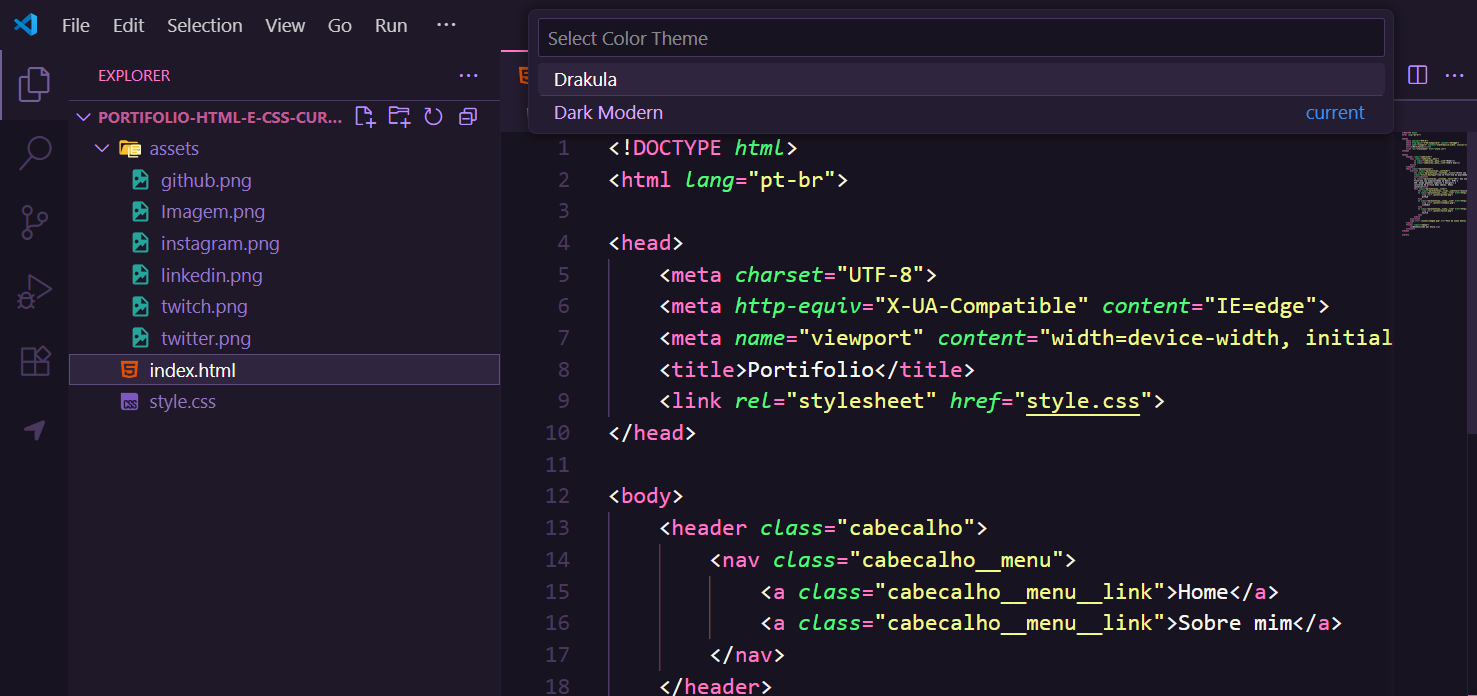Open instagram.png in the file tree
Image resolution: width=1477 pixels, height=696 pixels.
220,243
